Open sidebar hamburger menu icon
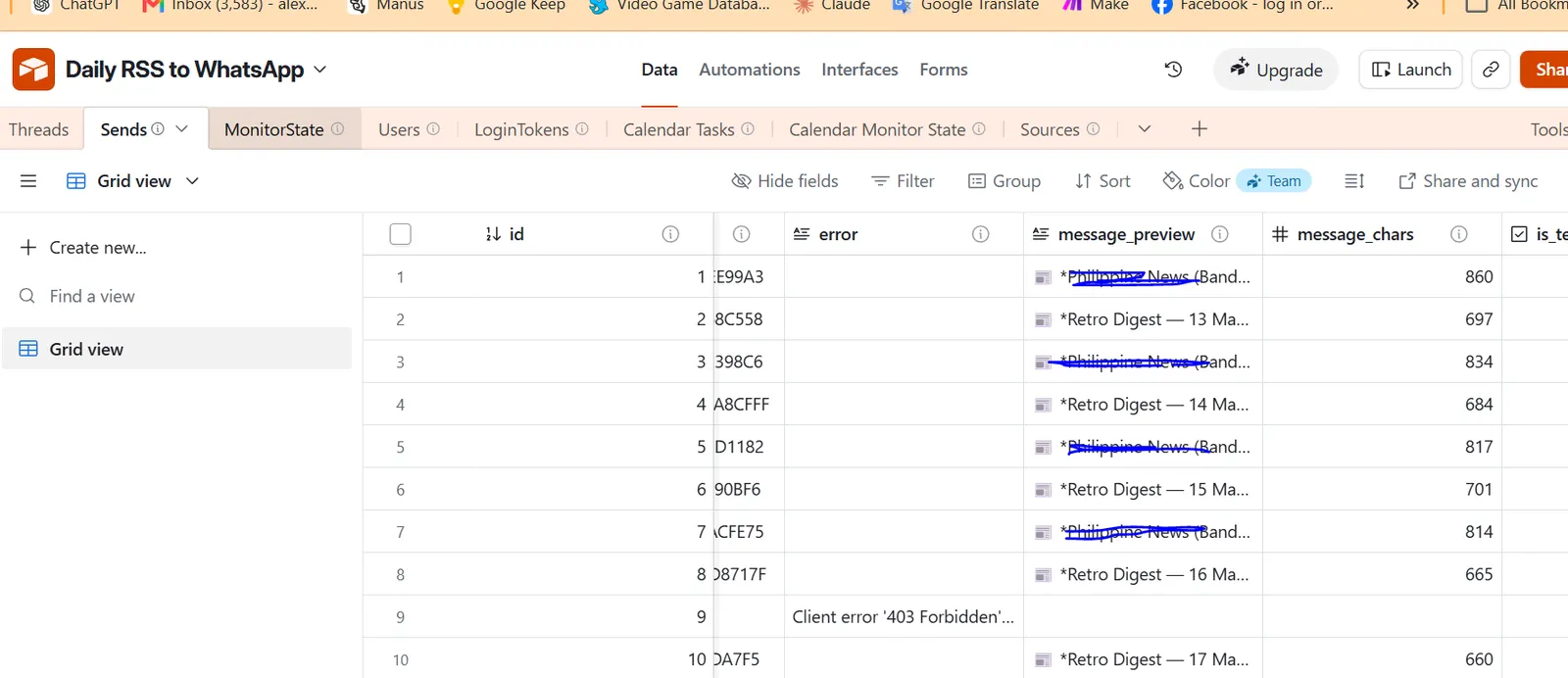 [x=28, y=181]
